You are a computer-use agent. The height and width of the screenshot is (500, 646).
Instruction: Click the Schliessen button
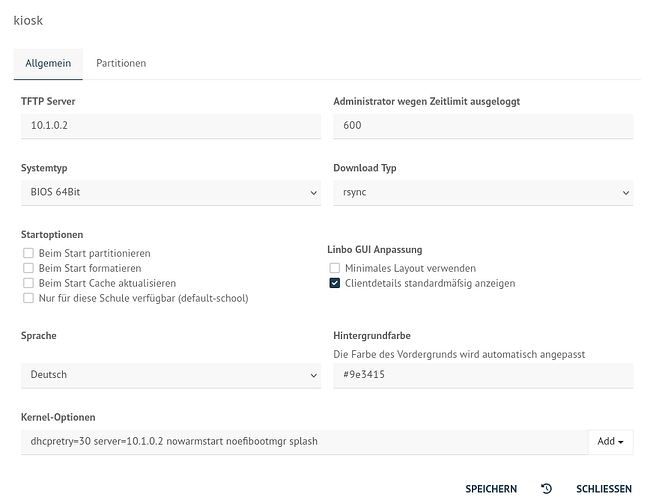click(604, 489)
